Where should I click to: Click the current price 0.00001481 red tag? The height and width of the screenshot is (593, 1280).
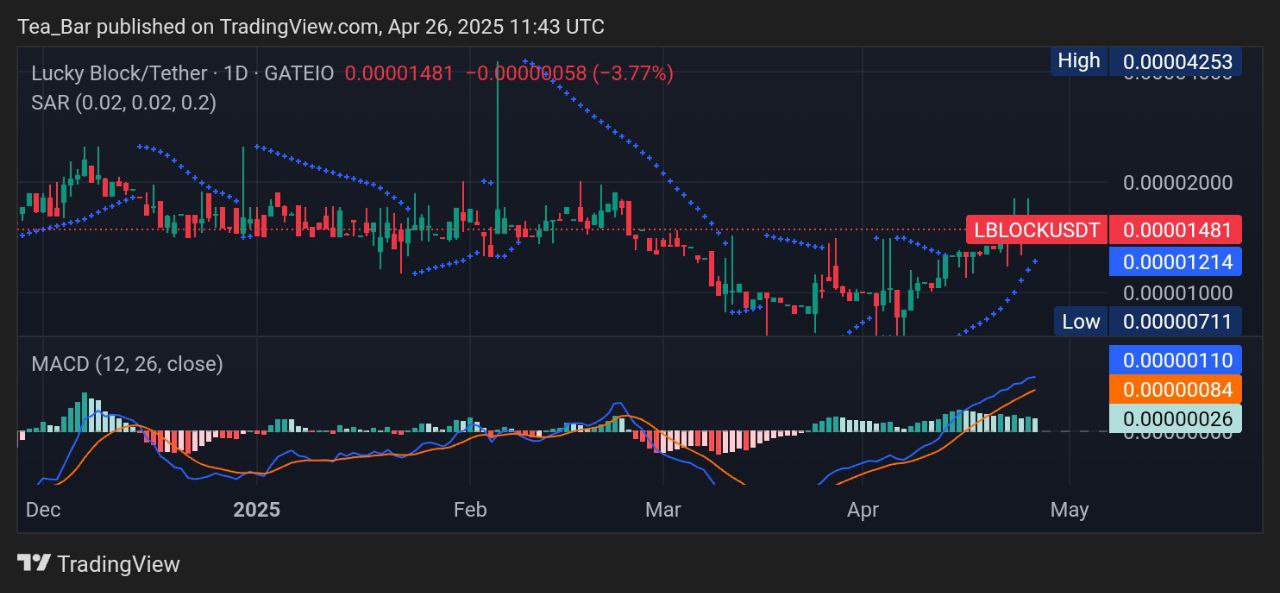[x=1177, y=230]
